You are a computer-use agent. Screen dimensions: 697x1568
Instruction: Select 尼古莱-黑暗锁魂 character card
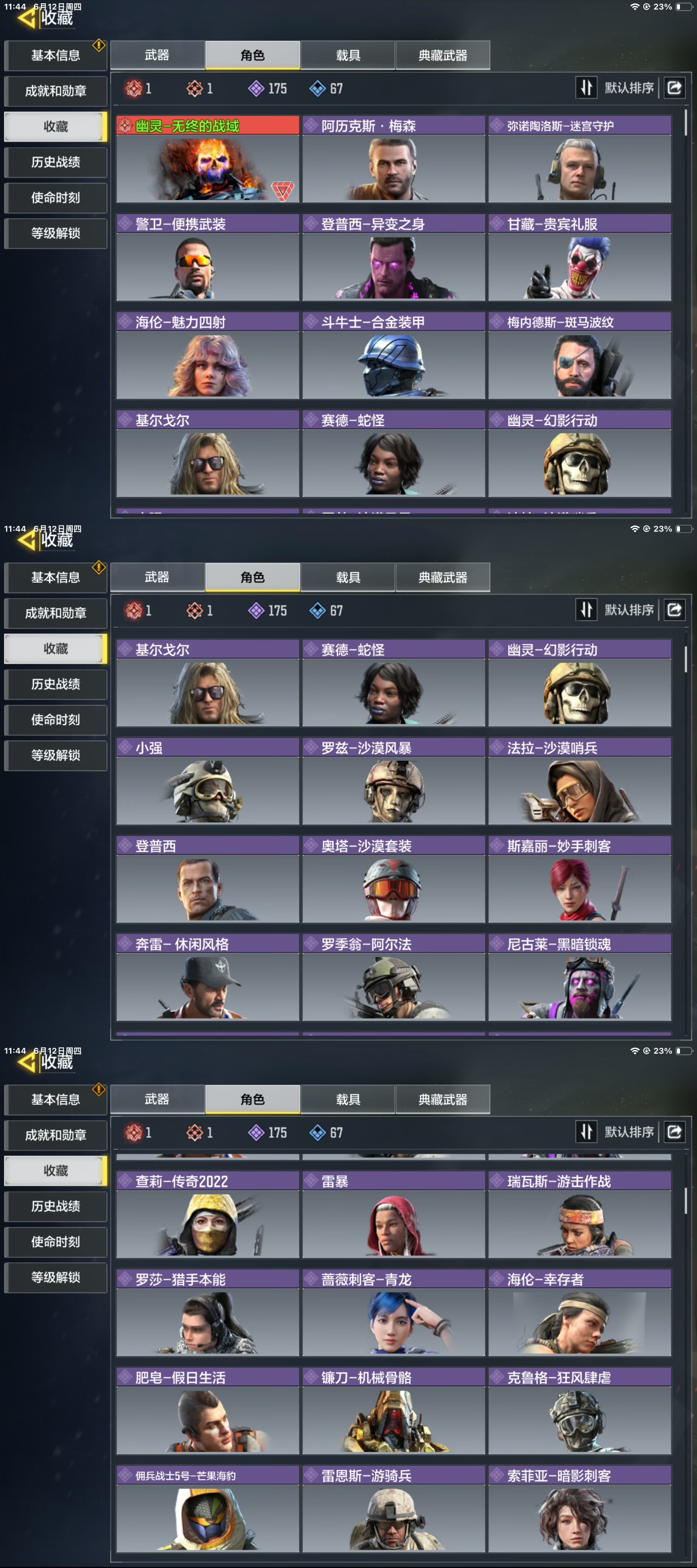point(579,978)
